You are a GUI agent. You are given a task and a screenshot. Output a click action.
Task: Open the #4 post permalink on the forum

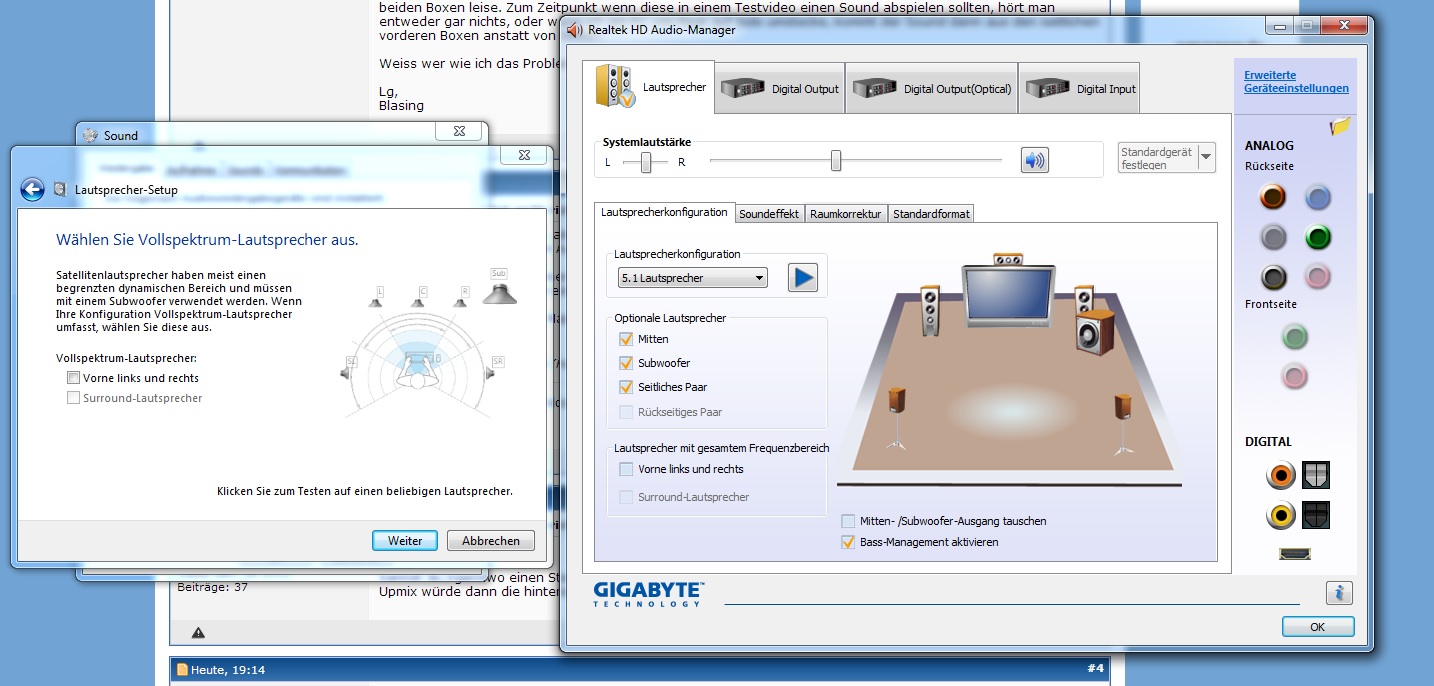coord(1095,668)
